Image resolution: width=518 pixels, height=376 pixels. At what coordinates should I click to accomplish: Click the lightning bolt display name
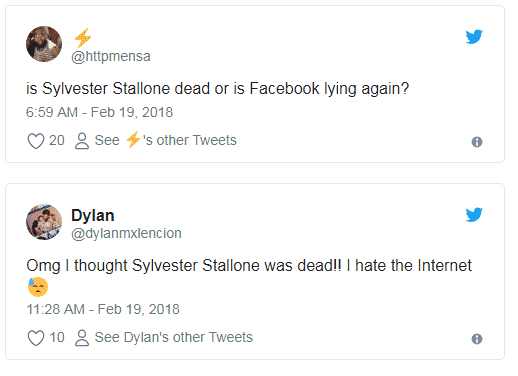pyautogui.click(x=83, y=38)
